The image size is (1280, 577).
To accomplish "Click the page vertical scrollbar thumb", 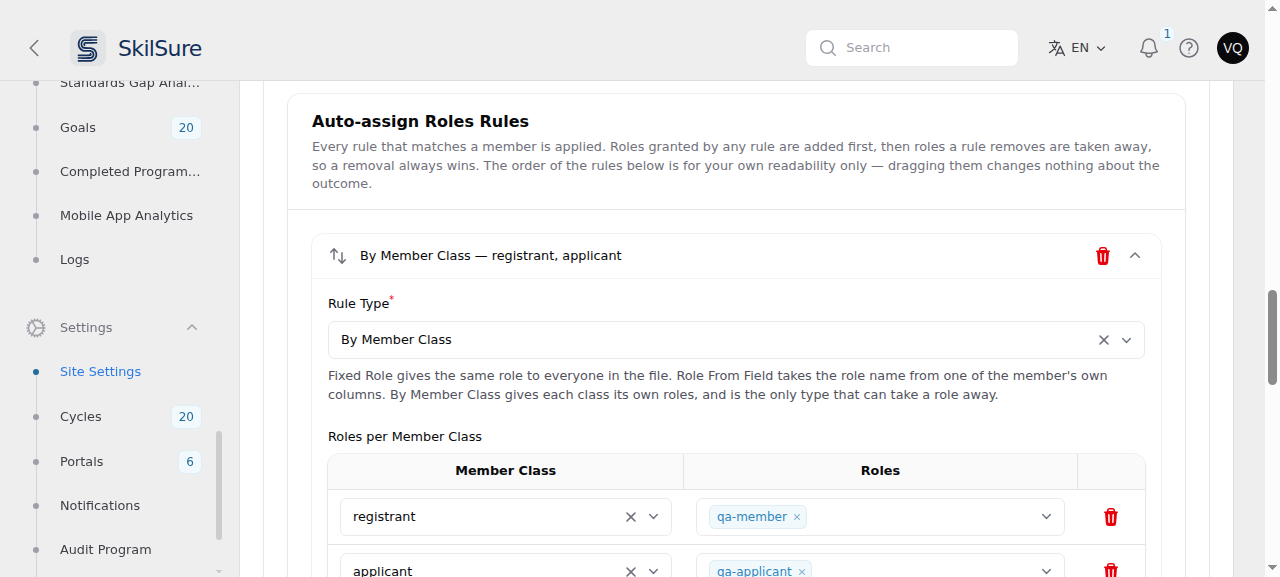I will [x=1272, y=337].
